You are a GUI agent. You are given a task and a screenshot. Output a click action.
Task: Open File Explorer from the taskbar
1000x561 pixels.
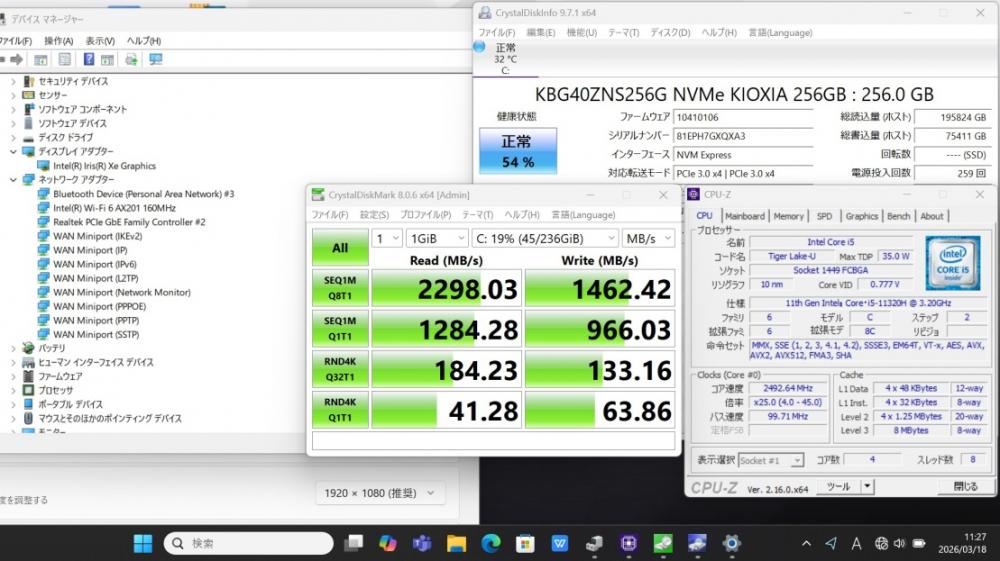[x=456, y=543]
